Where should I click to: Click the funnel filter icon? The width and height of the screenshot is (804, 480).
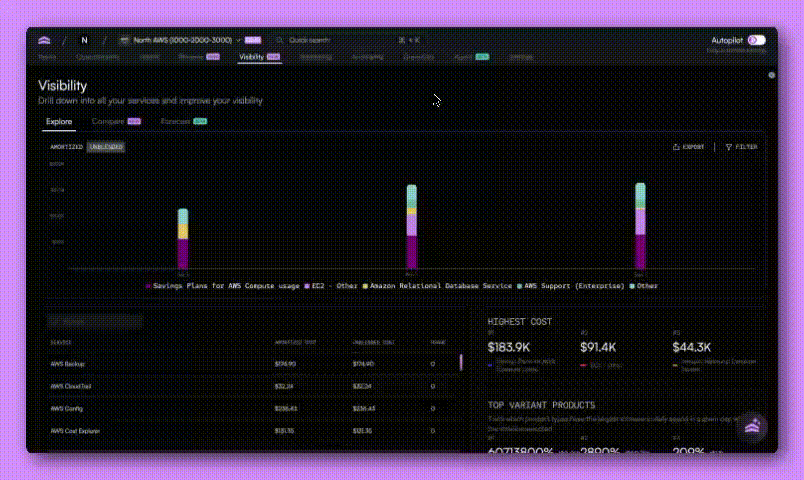(729, 147)
